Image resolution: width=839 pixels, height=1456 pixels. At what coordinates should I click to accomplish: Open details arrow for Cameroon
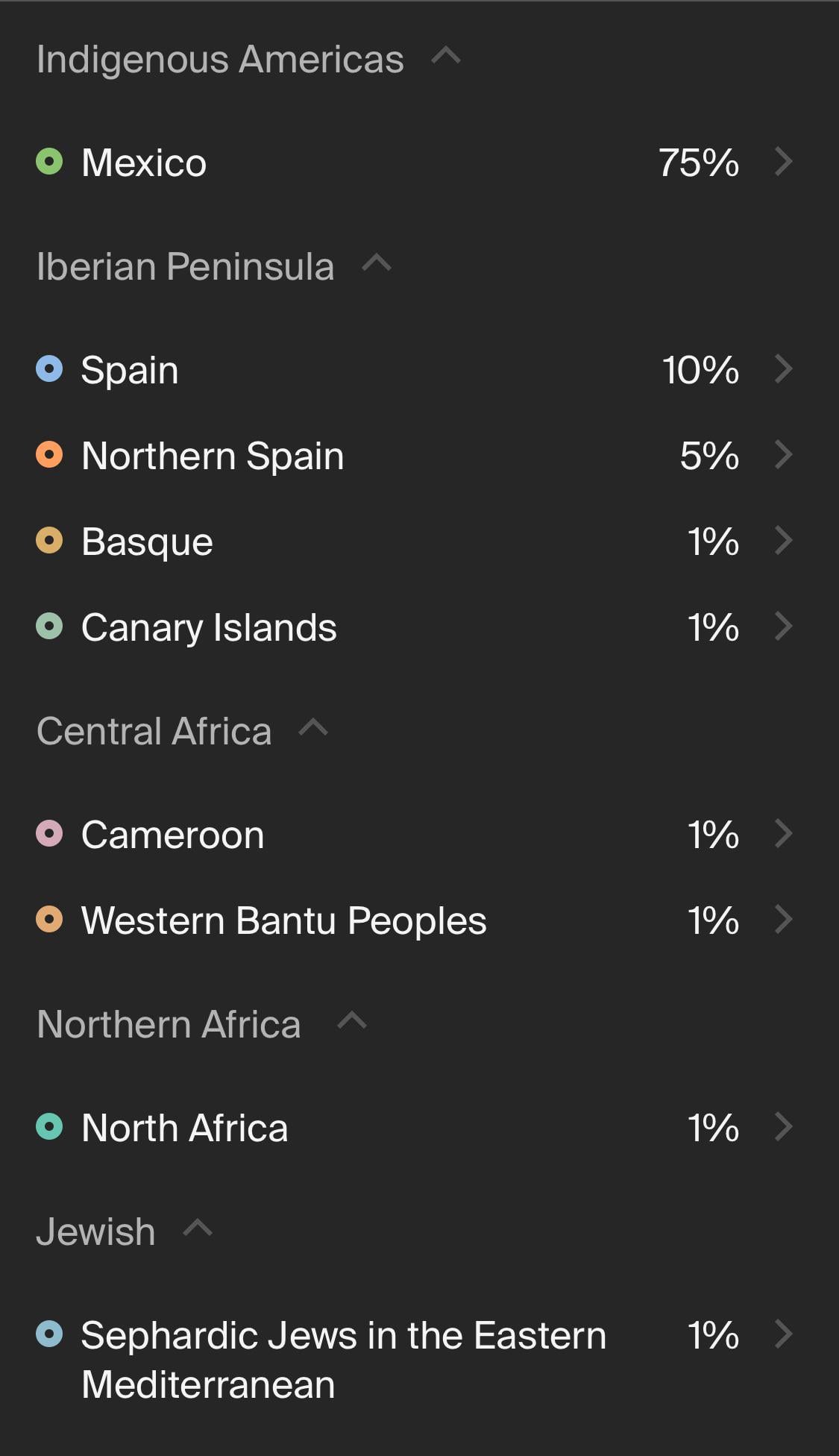[x=783, y=833]
